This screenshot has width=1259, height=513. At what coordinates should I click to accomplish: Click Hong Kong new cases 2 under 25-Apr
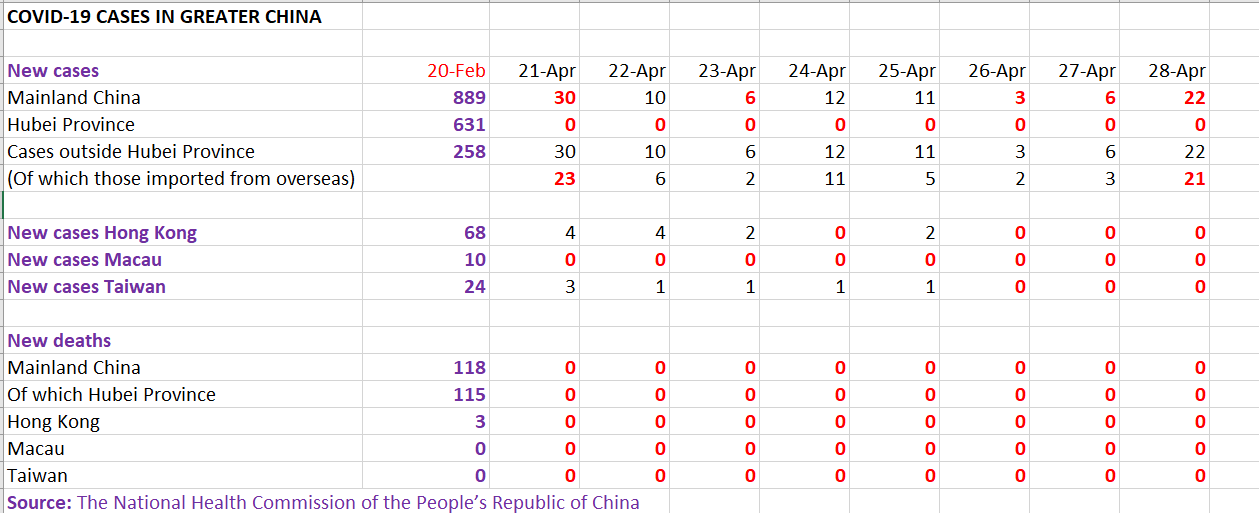click(930, 233)
